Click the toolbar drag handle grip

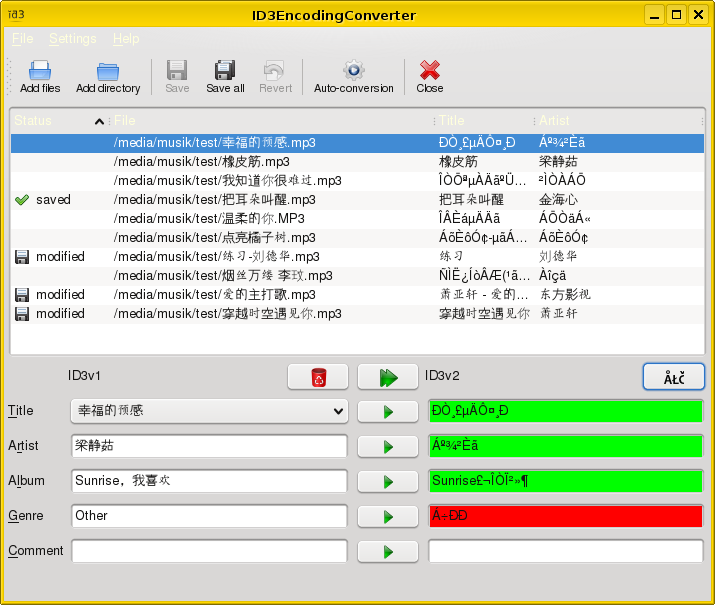tap(9, 76)
